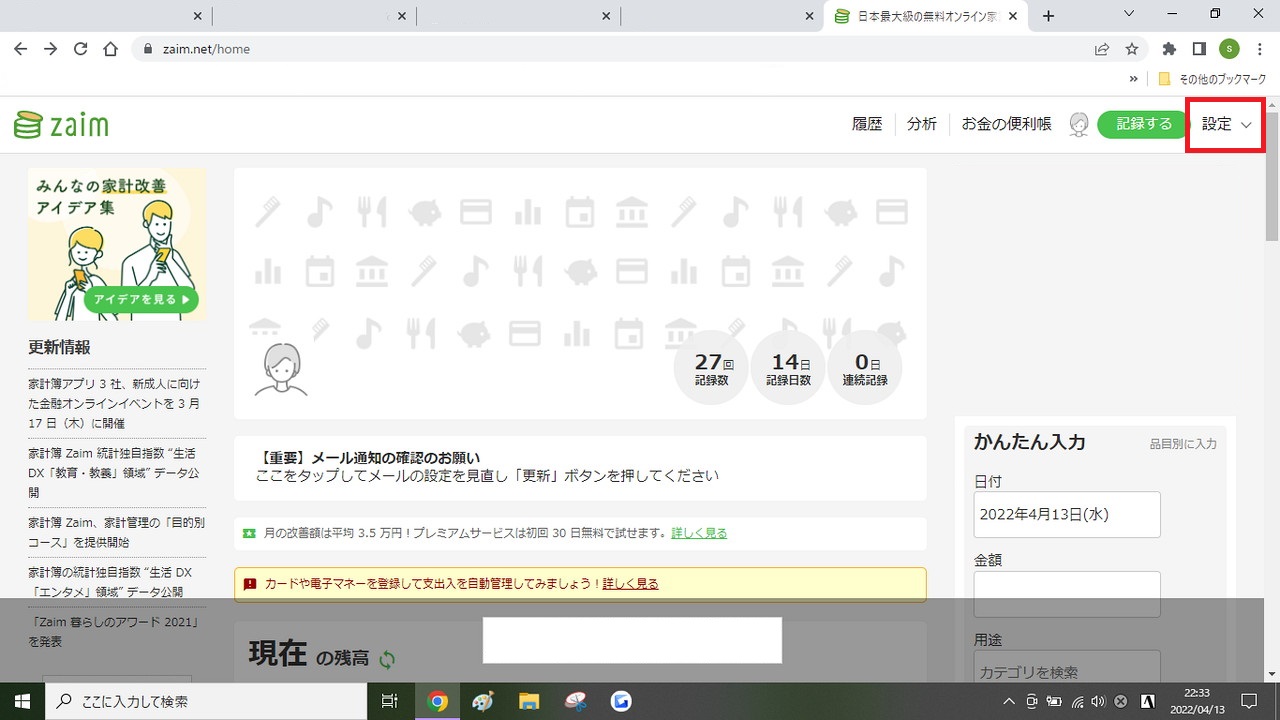Click the IME input mode A indicator
Image resolution: width=1280 pixels, height=720 pixels.
pos(1150,701)
